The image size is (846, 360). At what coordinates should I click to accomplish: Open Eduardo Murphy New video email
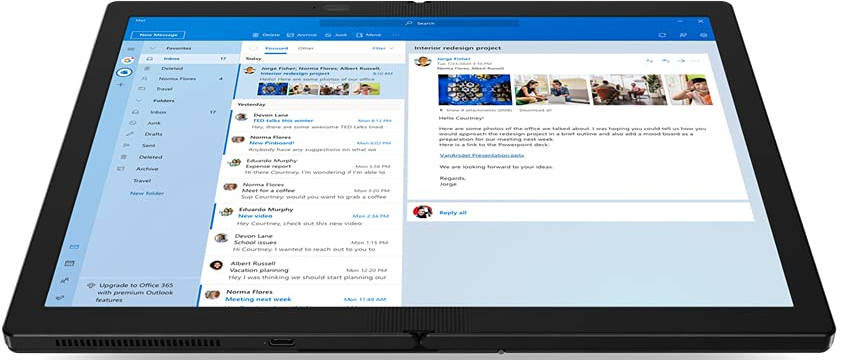305,216
